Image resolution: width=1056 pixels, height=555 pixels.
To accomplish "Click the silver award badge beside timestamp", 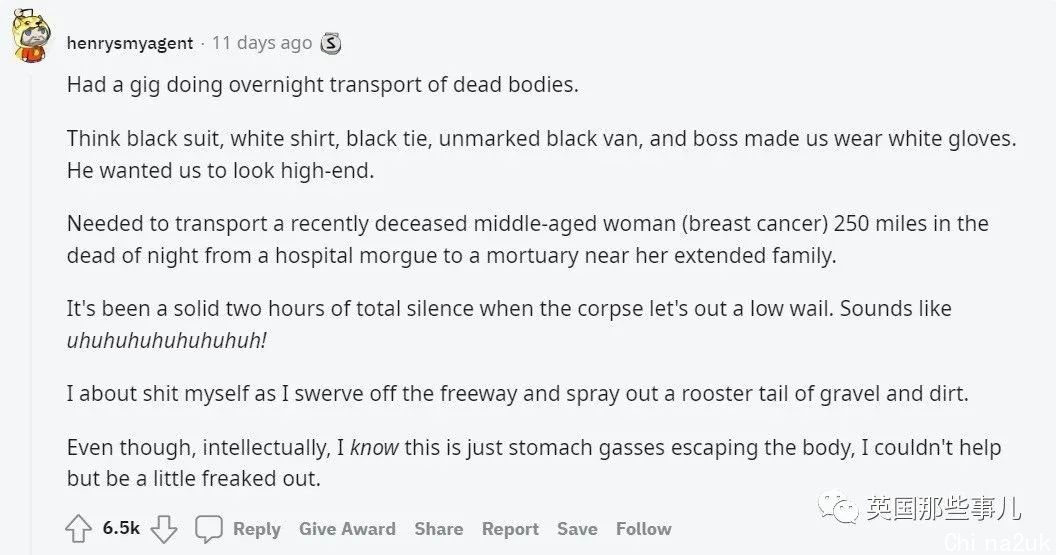I will pos(330,43).
